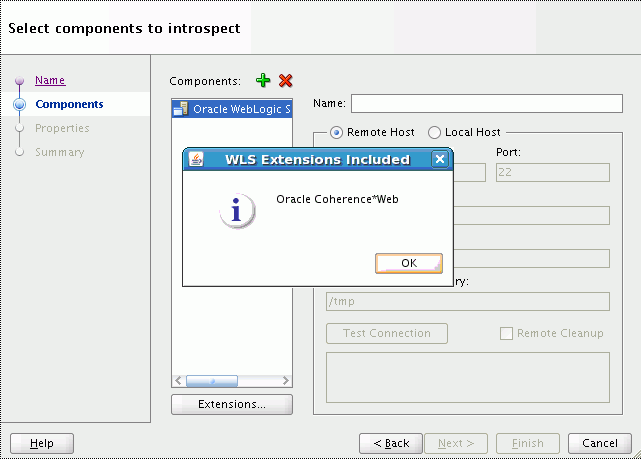Select the Components wizard step
Viewport: 641px width, 459px height.
pos(69,104)
